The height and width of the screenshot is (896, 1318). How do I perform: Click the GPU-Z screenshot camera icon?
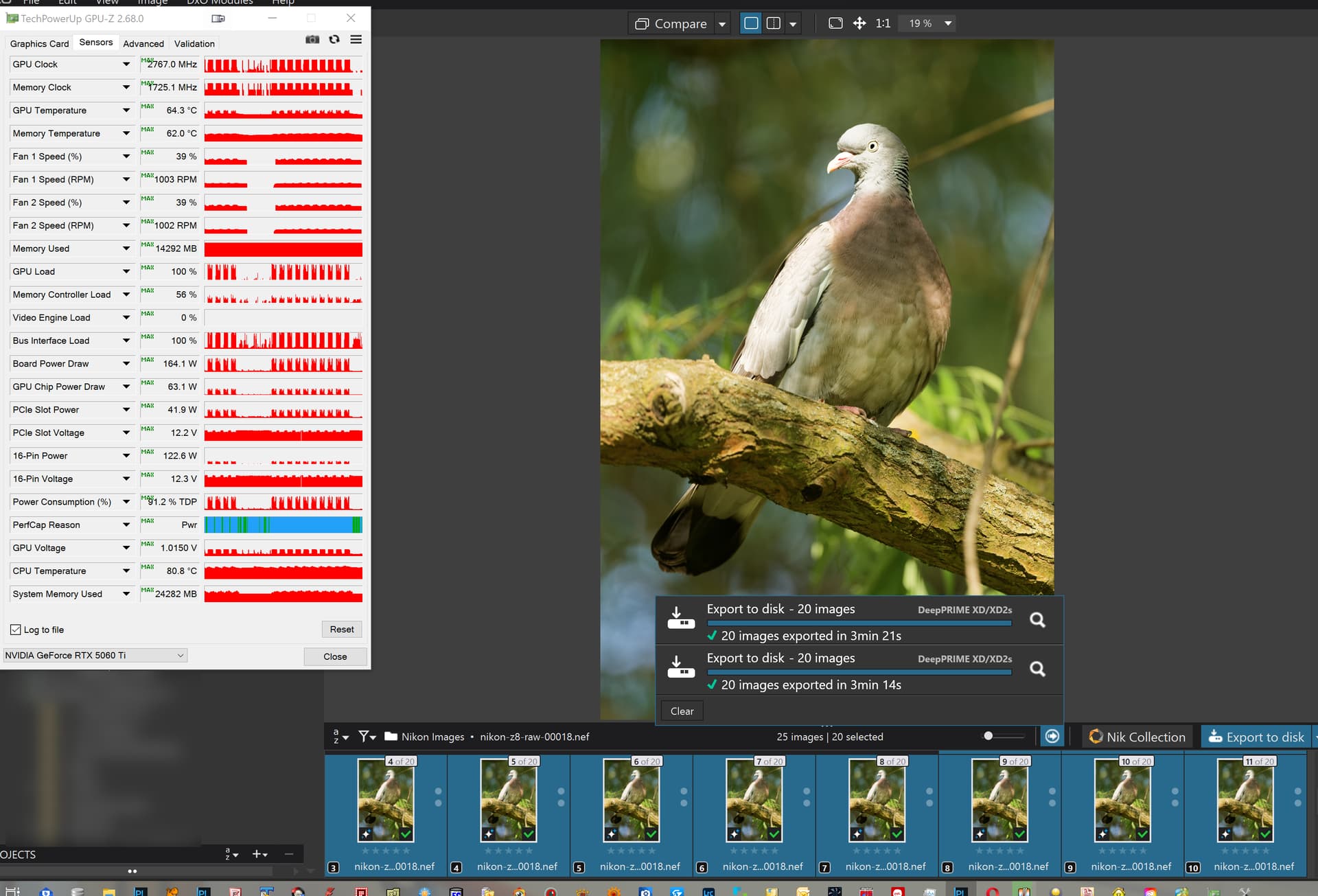[312, 40]
